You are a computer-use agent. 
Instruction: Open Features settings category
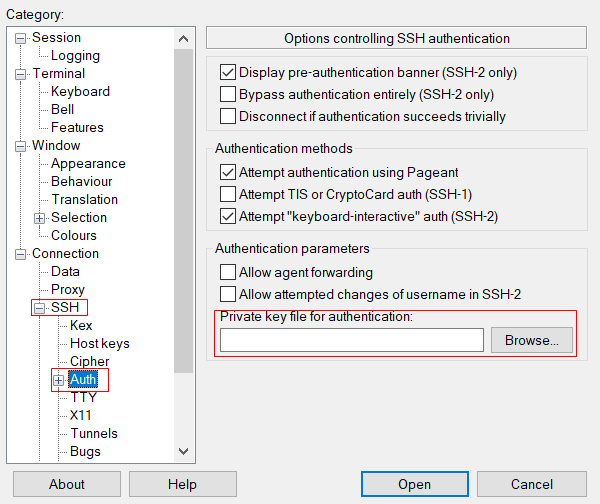[x=77, y=127]
